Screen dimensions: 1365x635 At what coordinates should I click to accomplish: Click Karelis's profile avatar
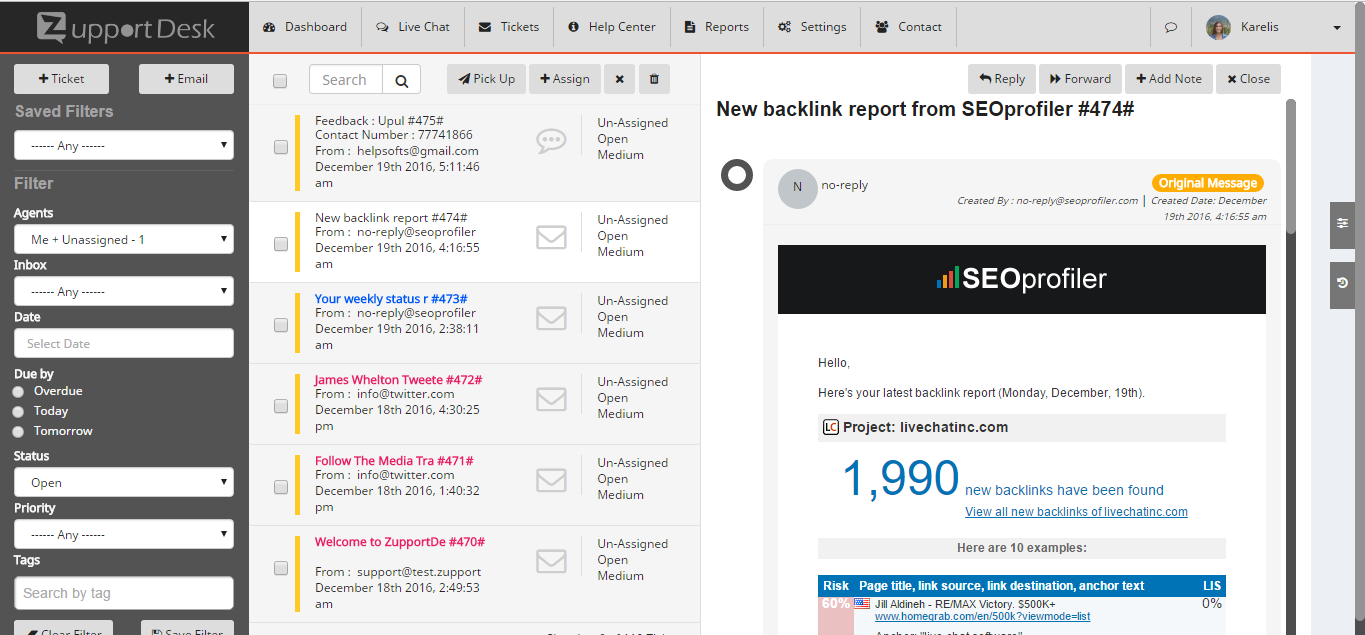[x=1218, y=27]
